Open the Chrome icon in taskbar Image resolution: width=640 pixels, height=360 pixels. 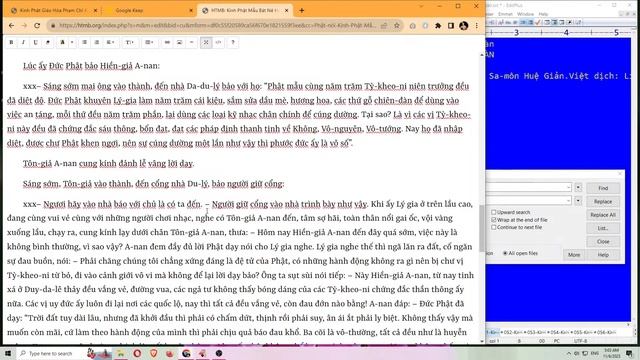point(186,353)
